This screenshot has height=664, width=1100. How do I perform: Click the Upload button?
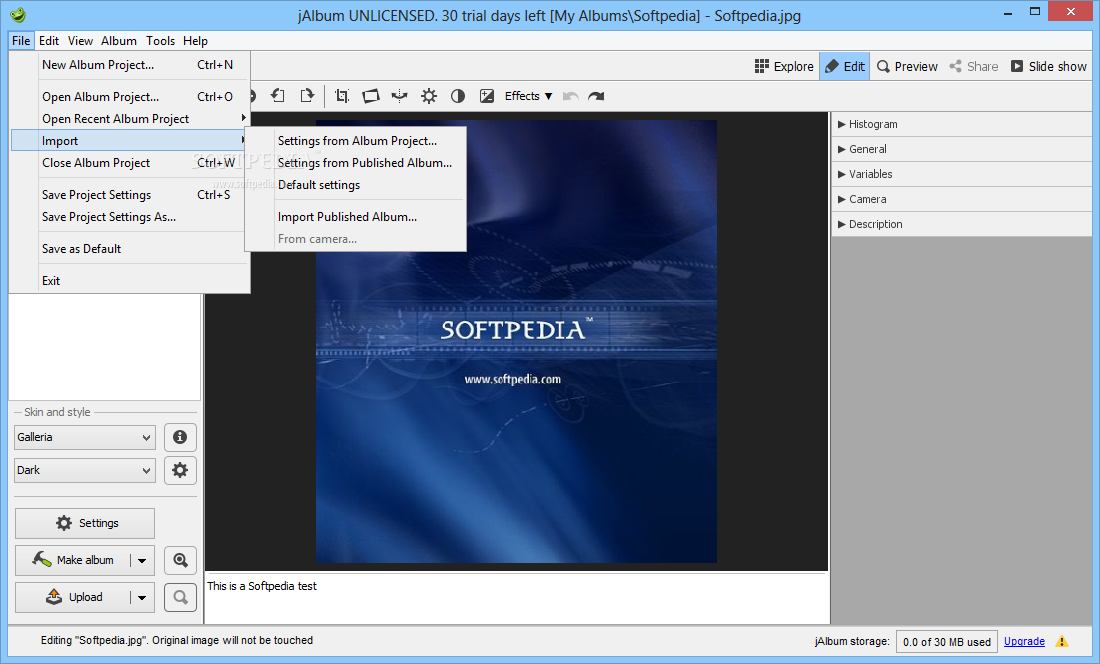coord(73,597)
